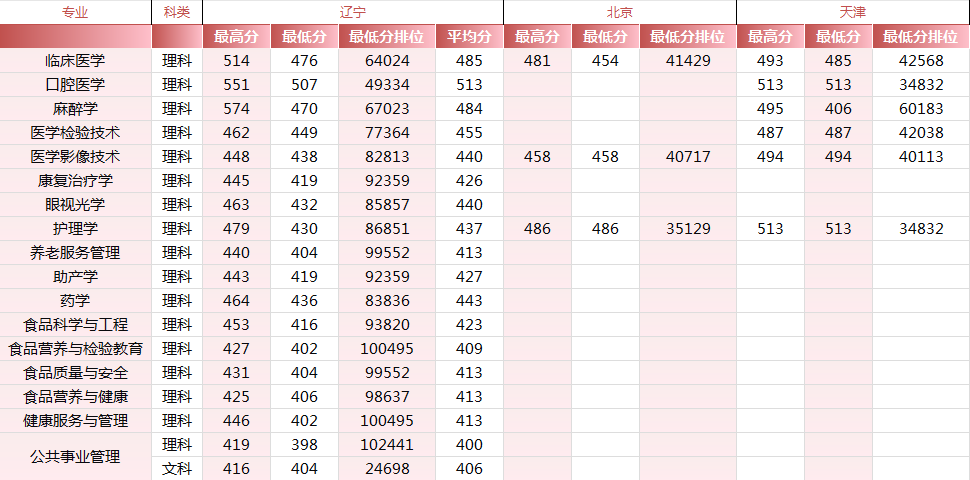Click the 食品科学与工程 major cell

pos(75,325)
